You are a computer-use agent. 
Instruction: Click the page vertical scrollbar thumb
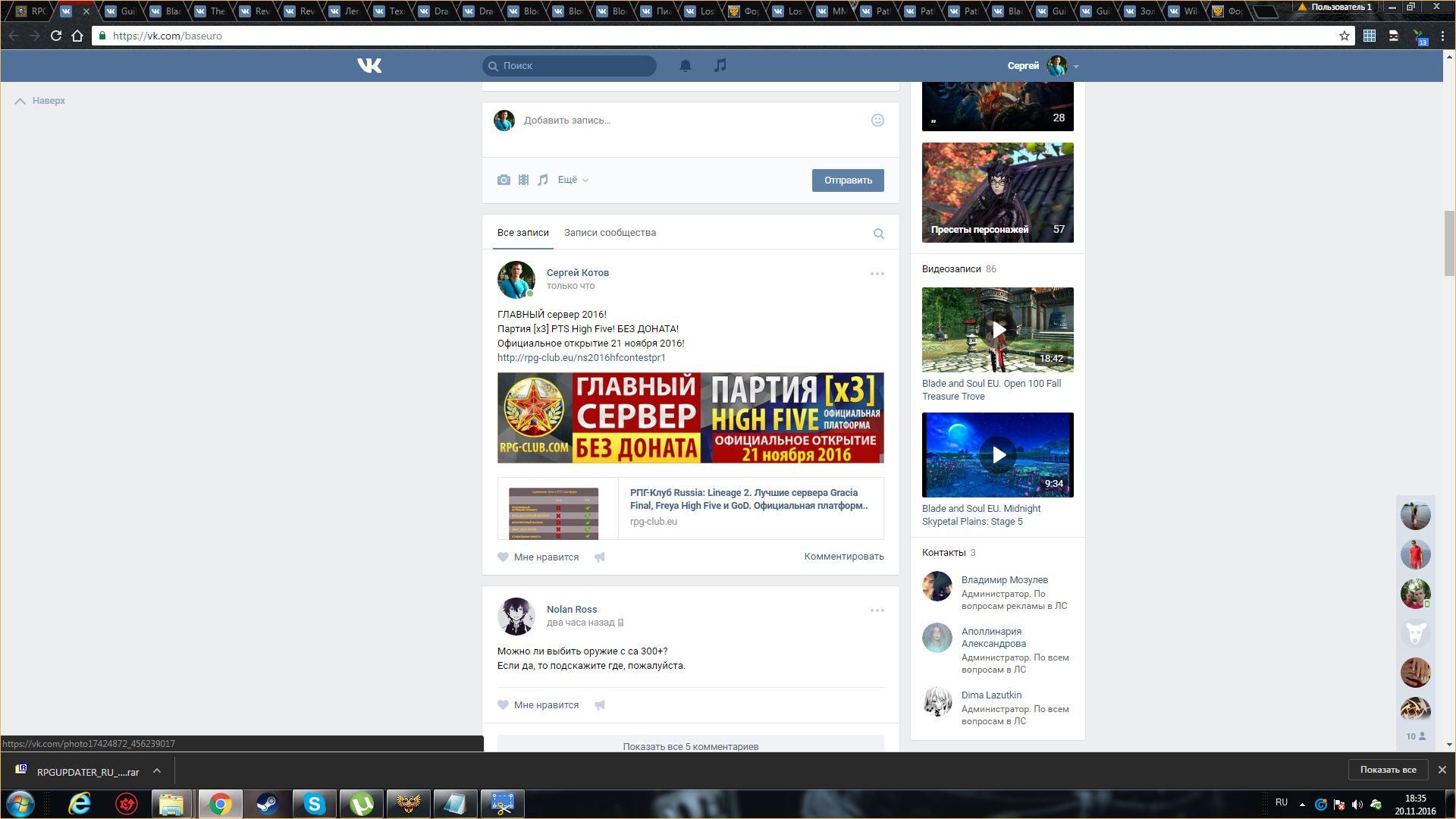[x=1449, y=243]
